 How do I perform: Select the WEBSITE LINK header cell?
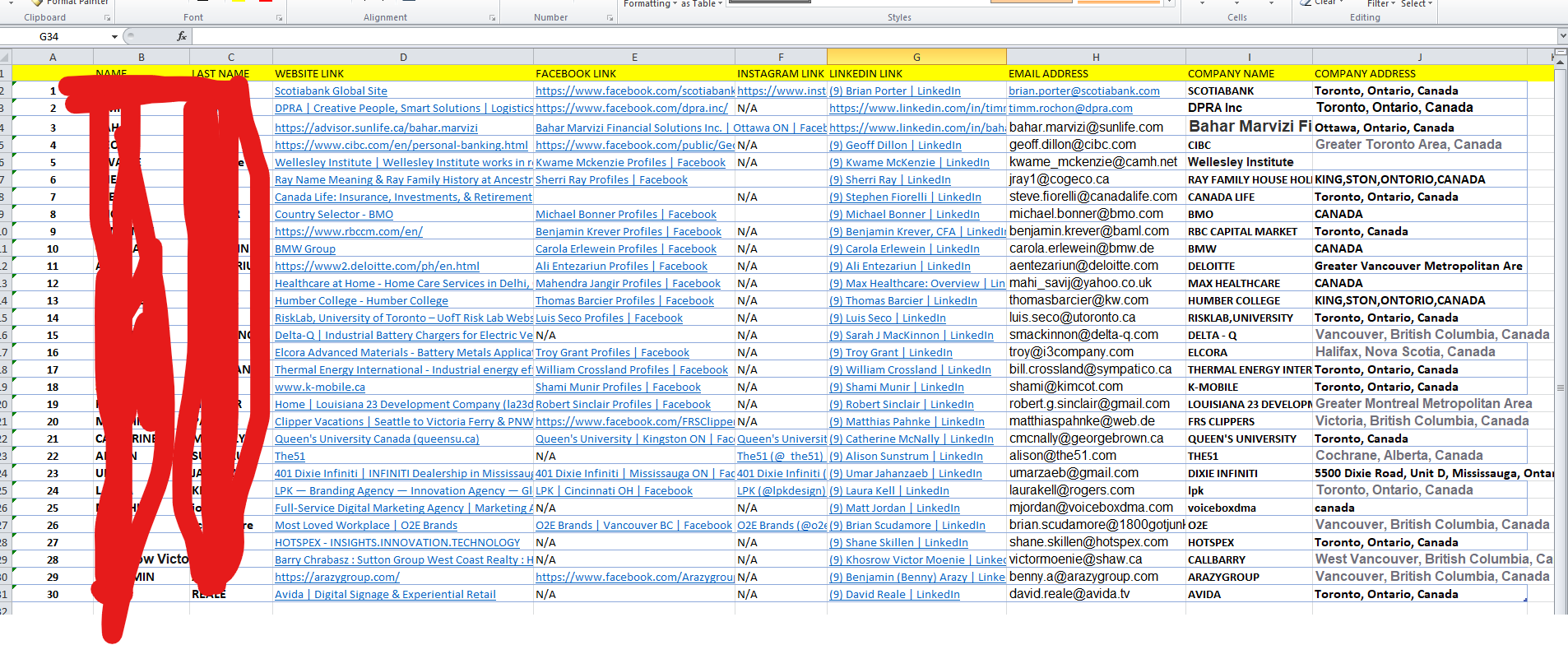(x=403, y=74)
